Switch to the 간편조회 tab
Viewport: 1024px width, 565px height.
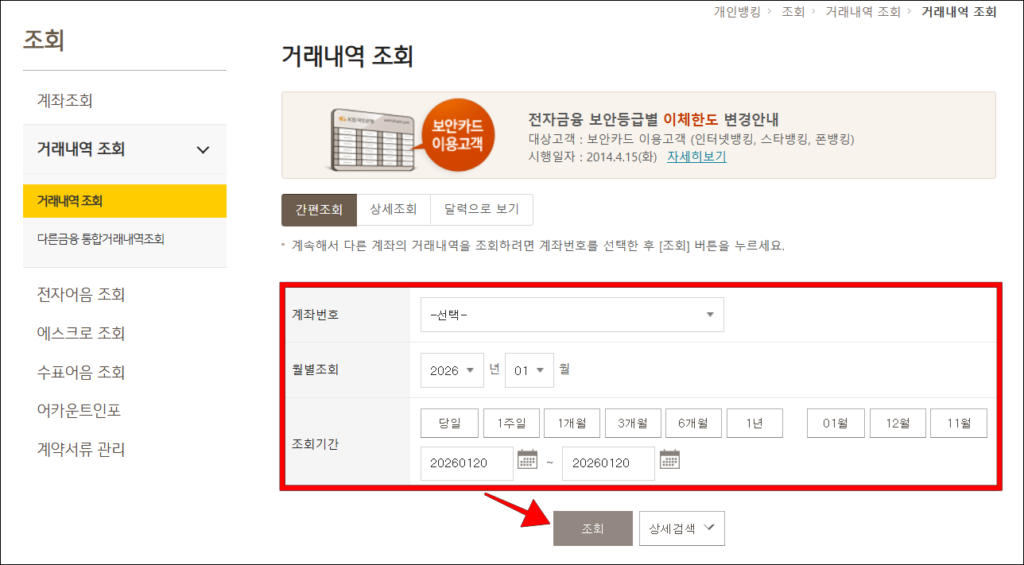[x=319, y=210]
